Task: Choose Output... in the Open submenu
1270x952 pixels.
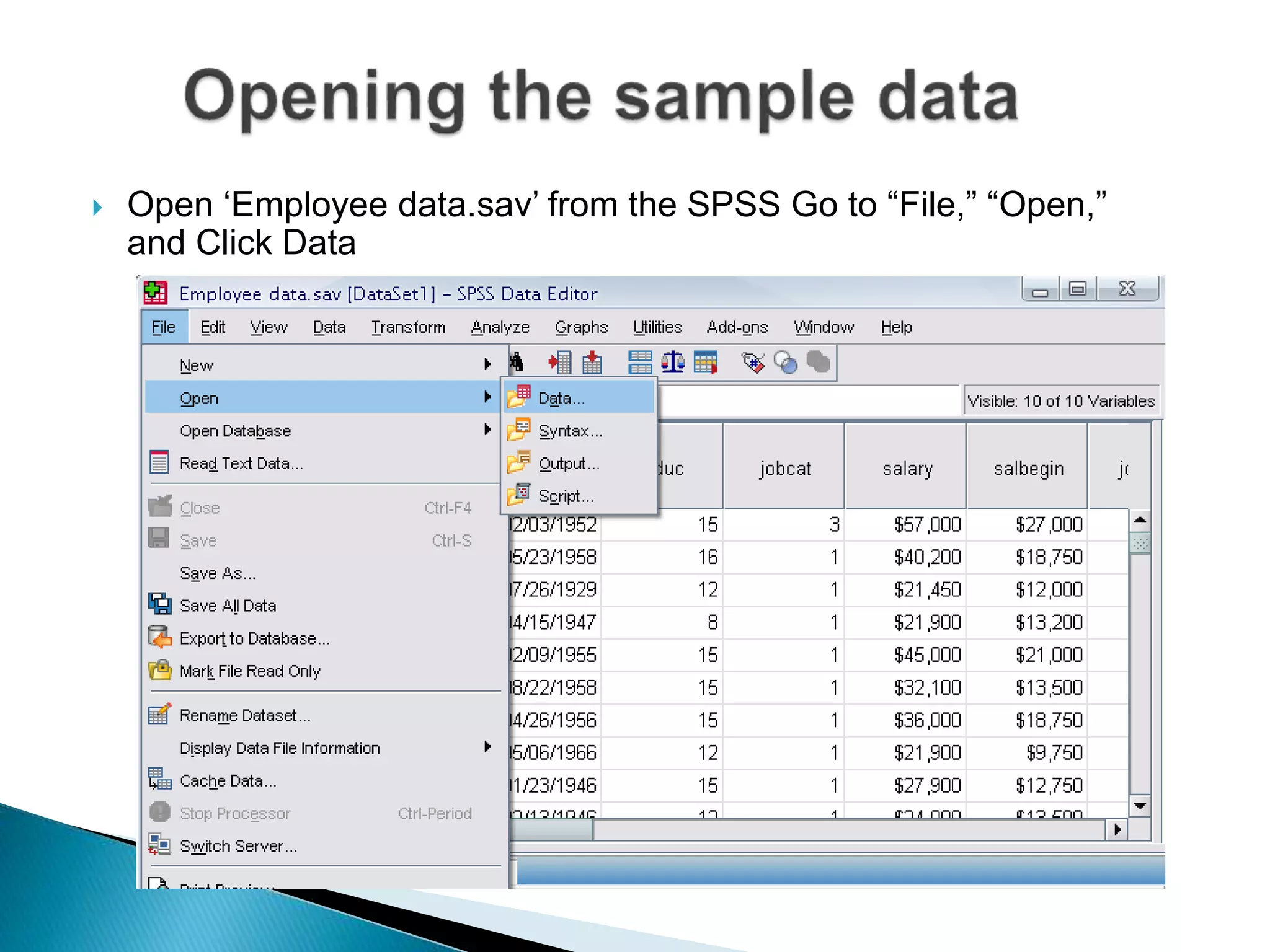Action: pyautogui.click(x=579, y=463)
